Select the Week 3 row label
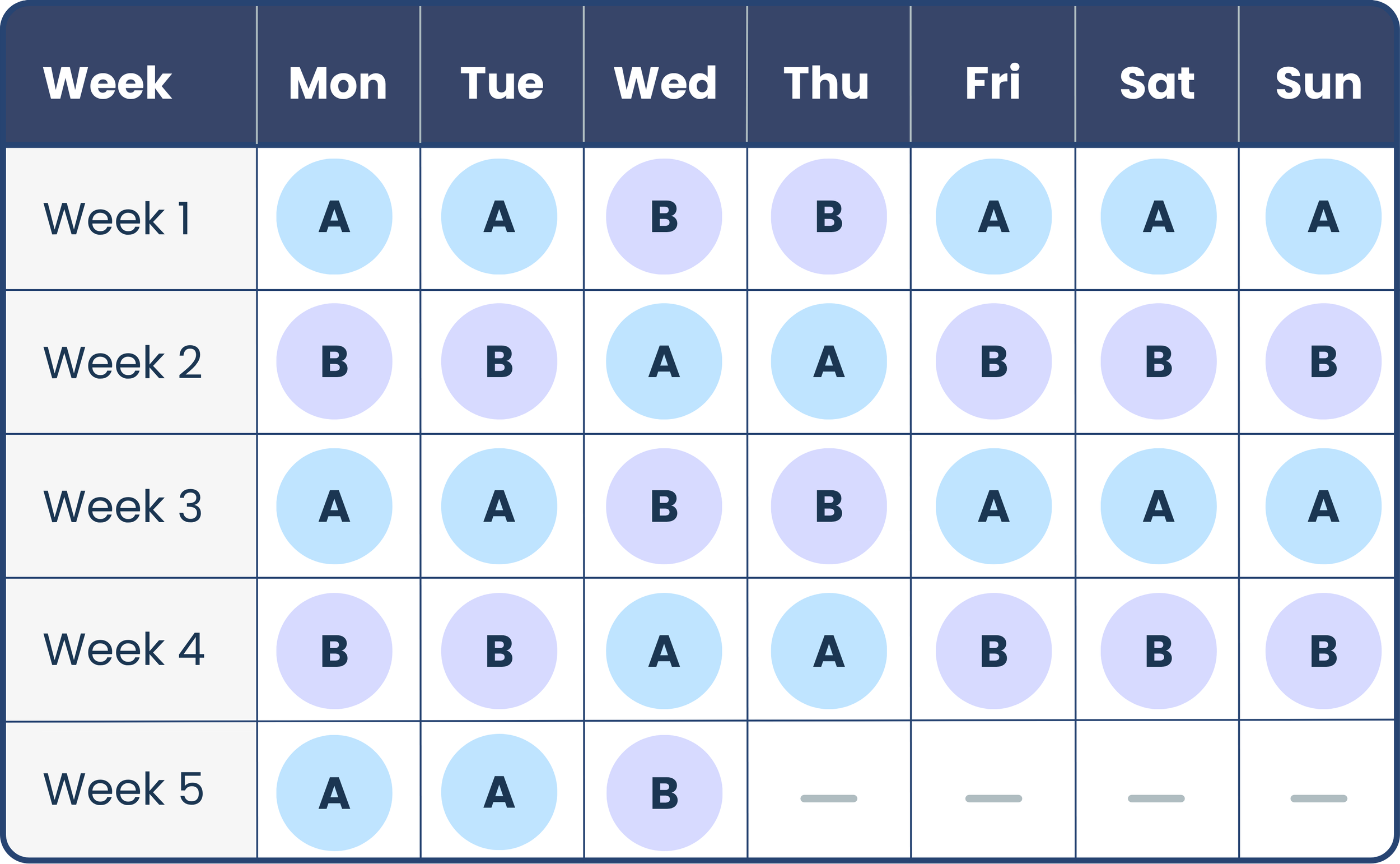 123,507
